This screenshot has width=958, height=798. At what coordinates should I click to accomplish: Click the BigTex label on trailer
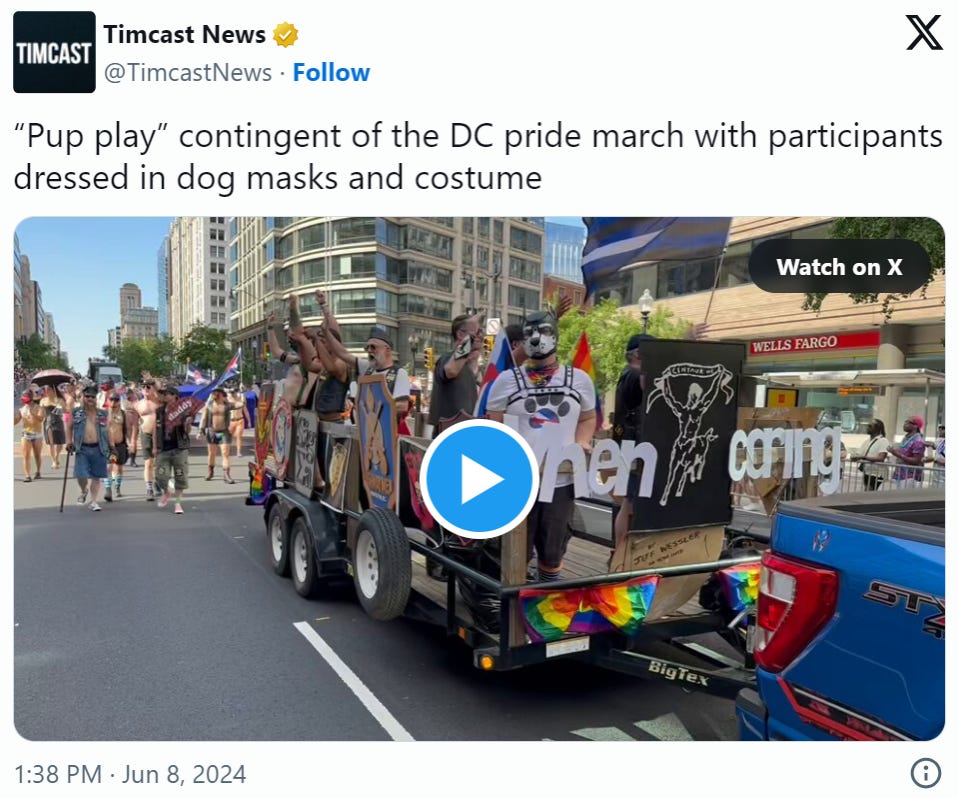(678, 673)
